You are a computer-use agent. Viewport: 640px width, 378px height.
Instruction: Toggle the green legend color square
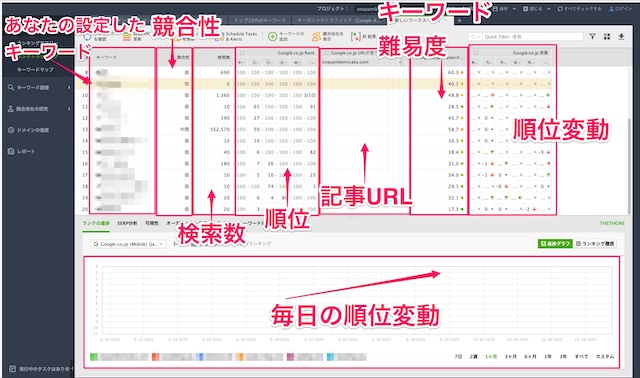pyautogui.click(x=94, y=357)
